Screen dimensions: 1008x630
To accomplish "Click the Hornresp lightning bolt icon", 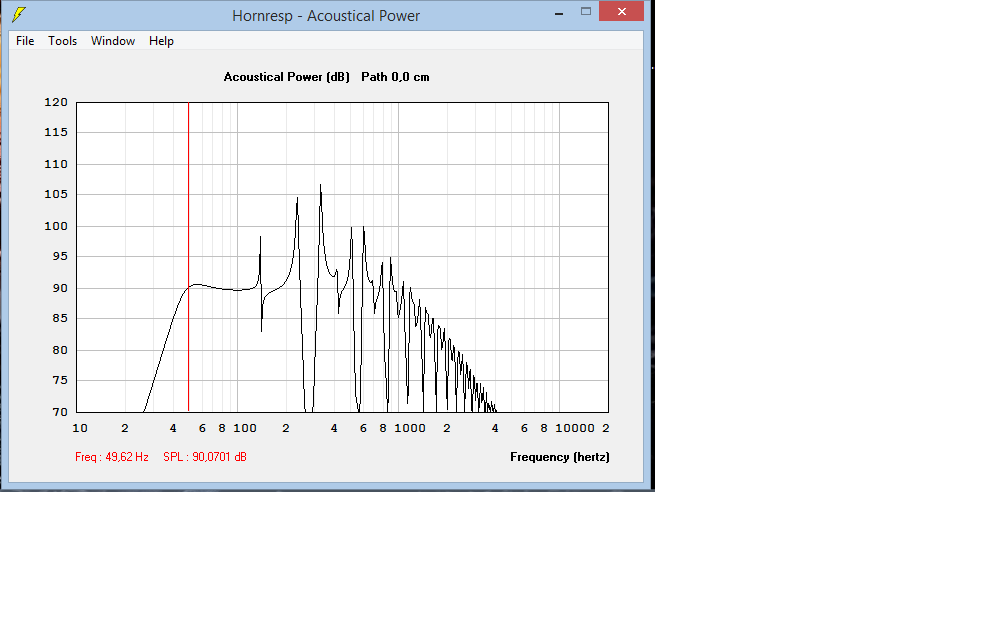I will (x=19, y=14).
